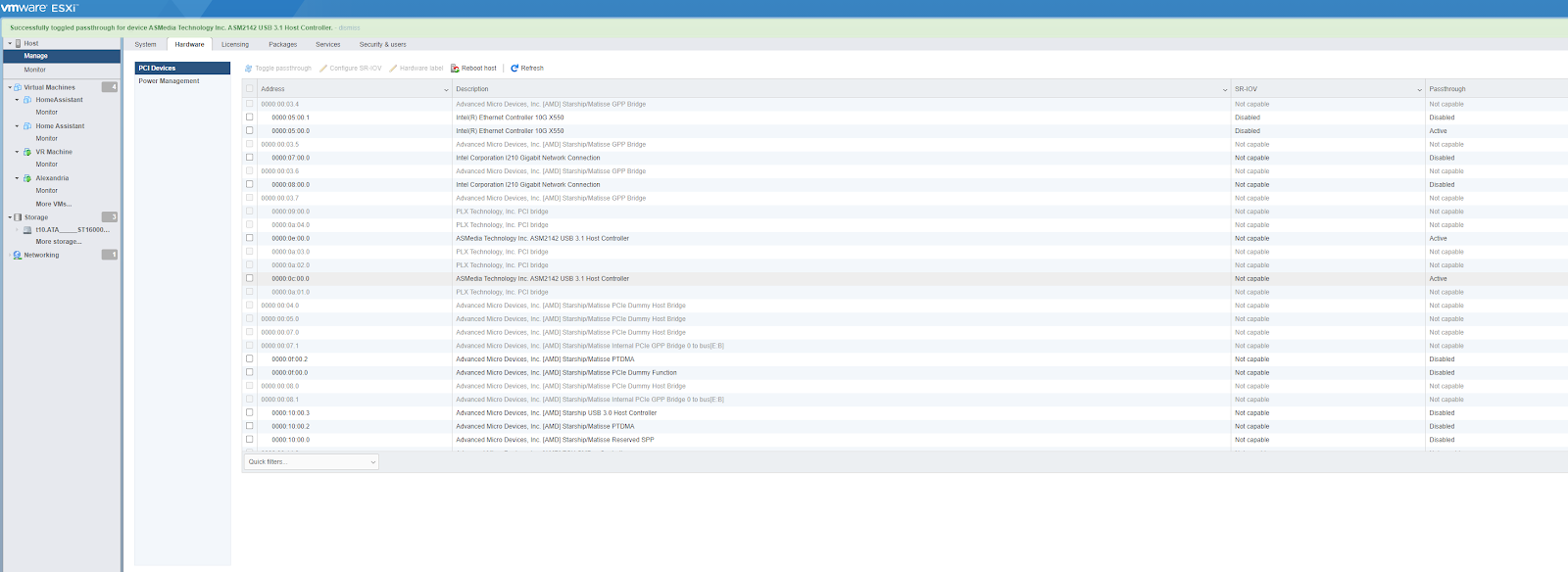Collapse the Host tree node arrow
The height and width of the screenshot is (572, 1568).
tap(10, 43)
